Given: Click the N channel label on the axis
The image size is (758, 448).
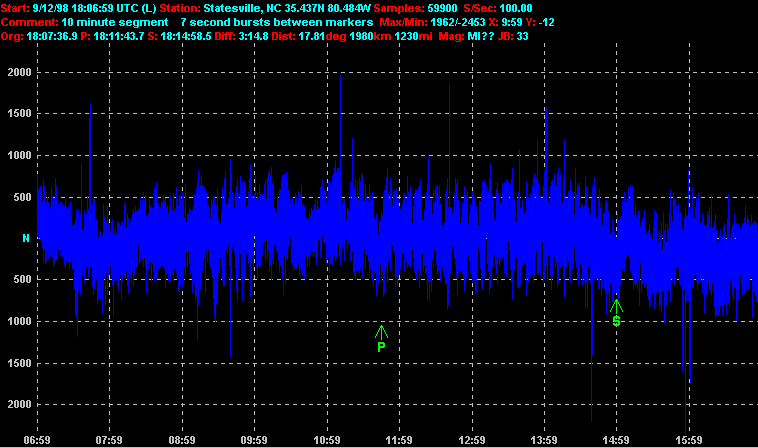Looking at the screenshot, I should (26, 238).
